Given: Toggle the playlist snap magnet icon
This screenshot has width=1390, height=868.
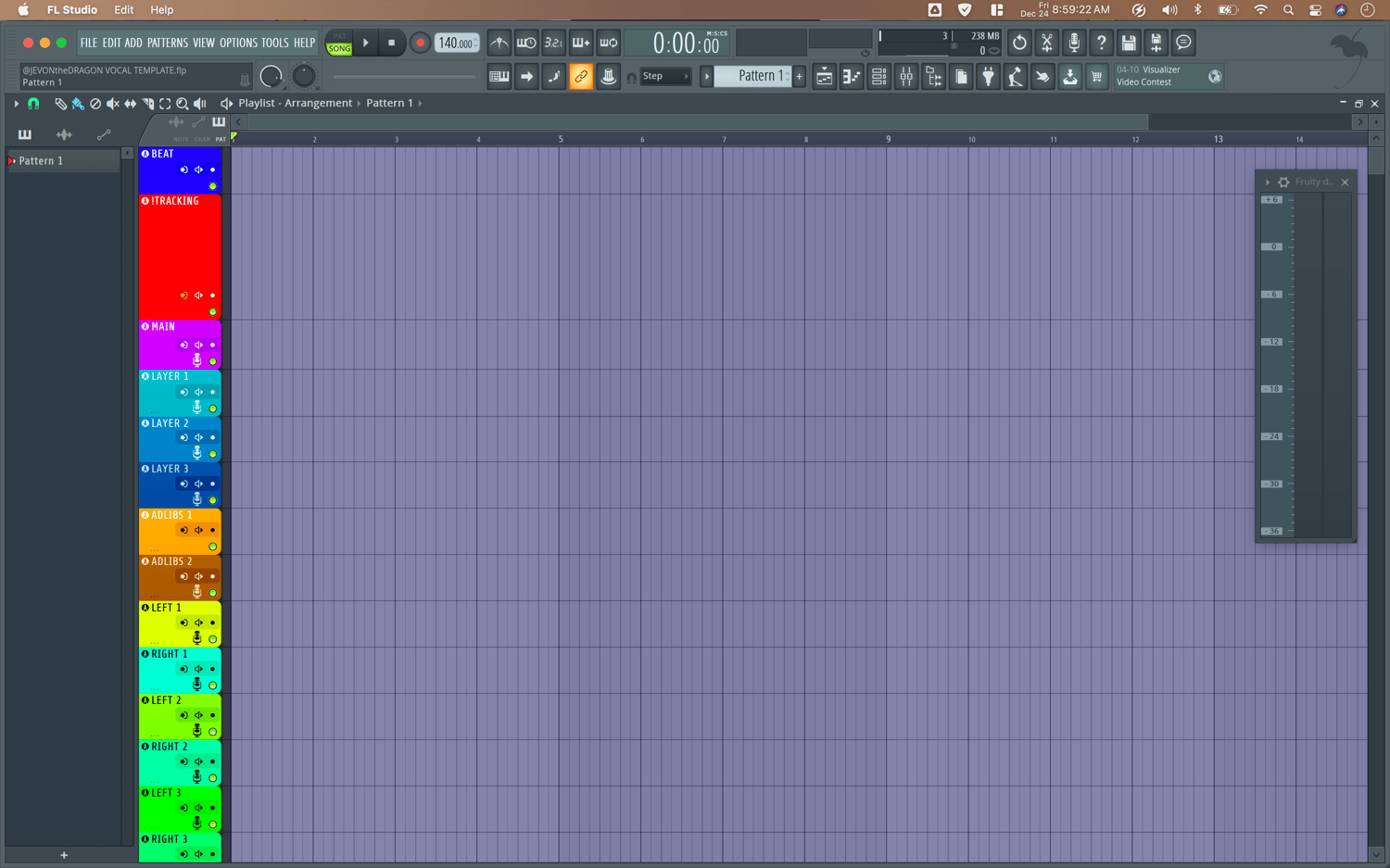Looking at the screenshot, I should tap(33, 104).
